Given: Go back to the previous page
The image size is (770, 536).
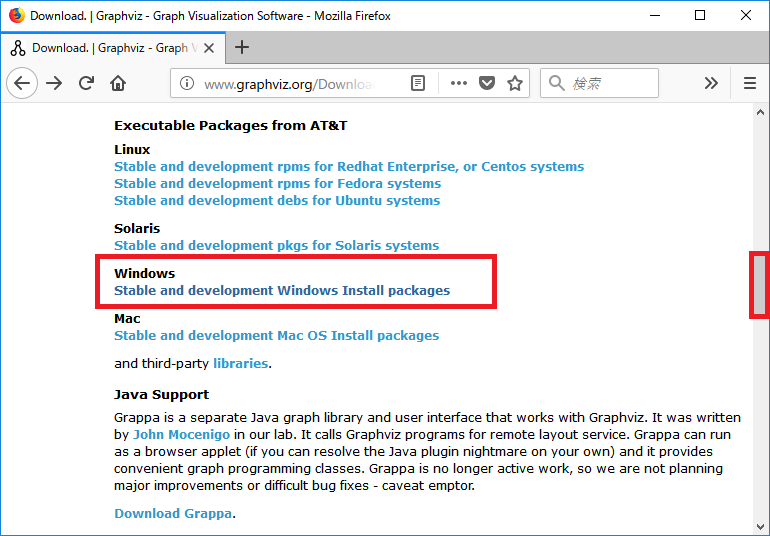Looking at the screenshot, I should (22, 84).
